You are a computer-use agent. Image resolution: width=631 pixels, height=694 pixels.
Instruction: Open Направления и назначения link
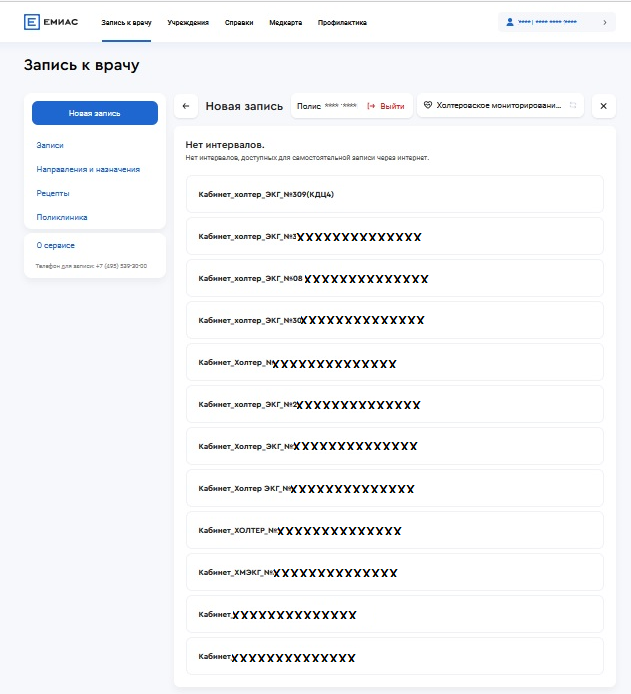(88, 169)
